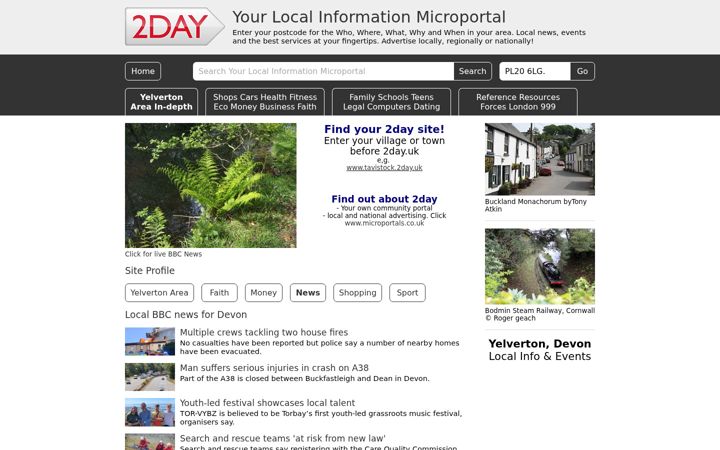This screenshot has height=450, width=720.
Task: Open the www.microportals.co.uk link
Action: click(384, 223)
